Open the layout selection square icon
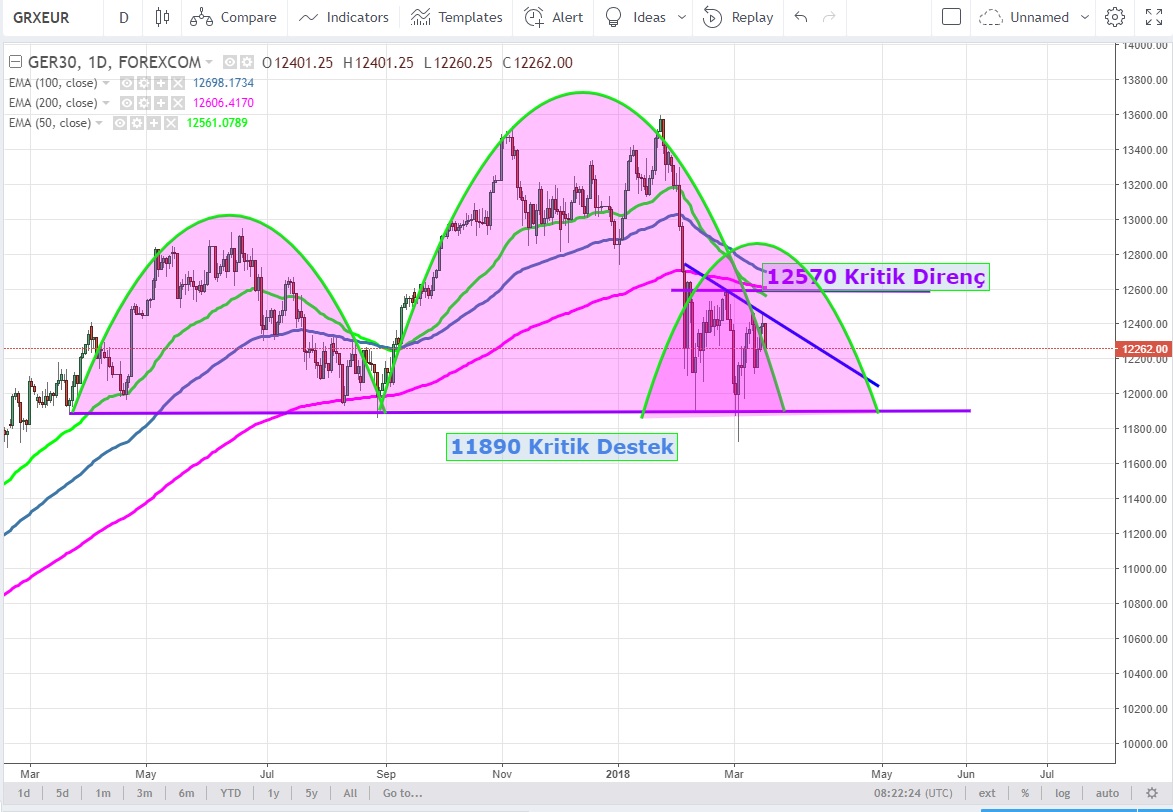 pos(952,17)
